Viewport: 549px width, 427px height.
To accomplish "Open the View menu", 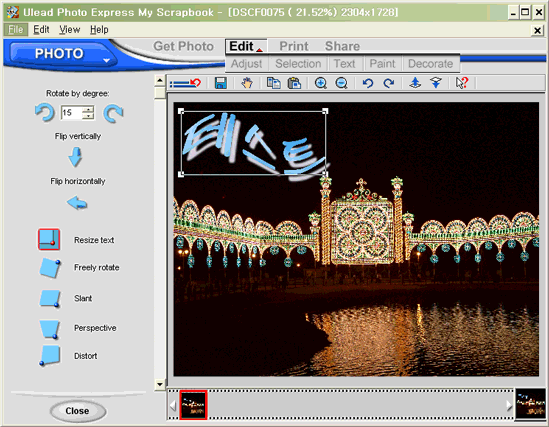I will pos(69,30).
